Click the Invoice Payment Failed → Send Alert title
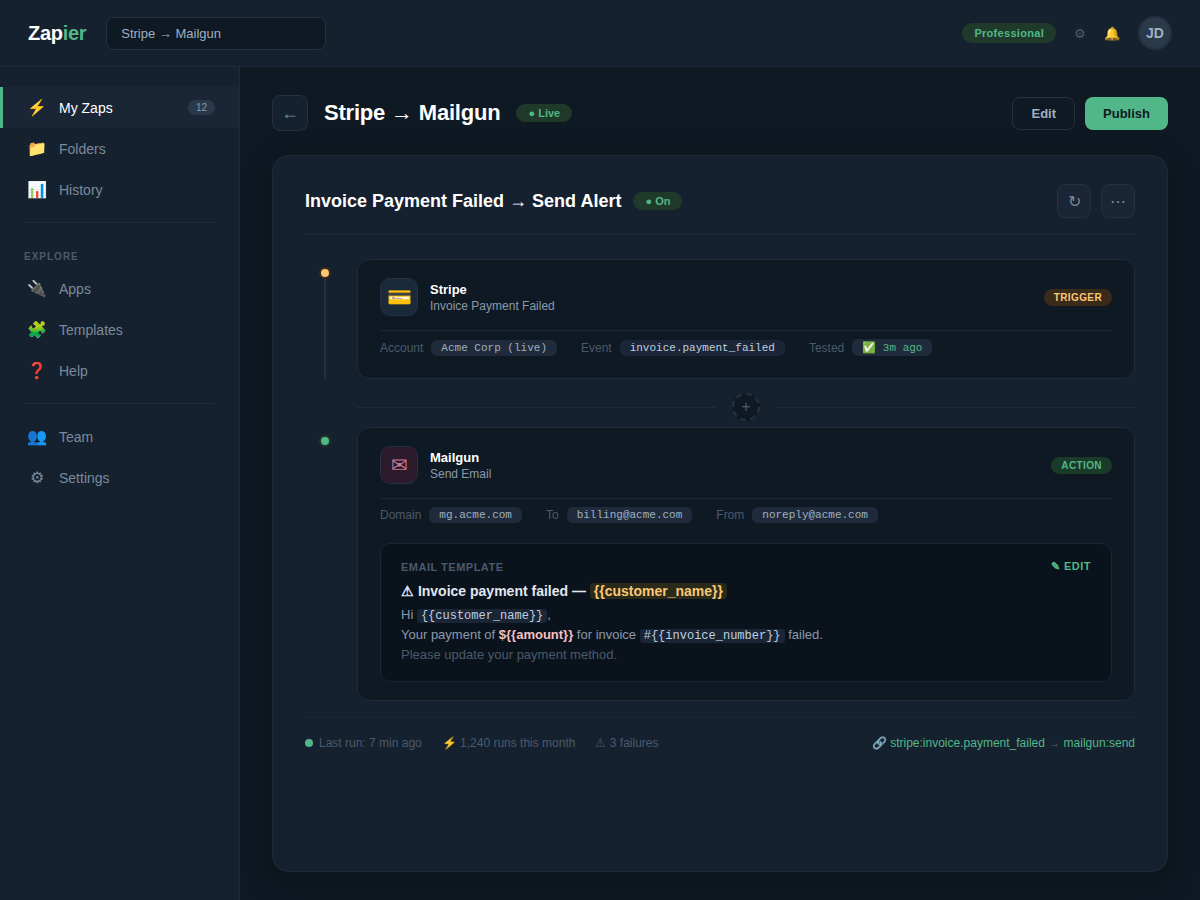 pyautogui.click(x=463, y=201)
